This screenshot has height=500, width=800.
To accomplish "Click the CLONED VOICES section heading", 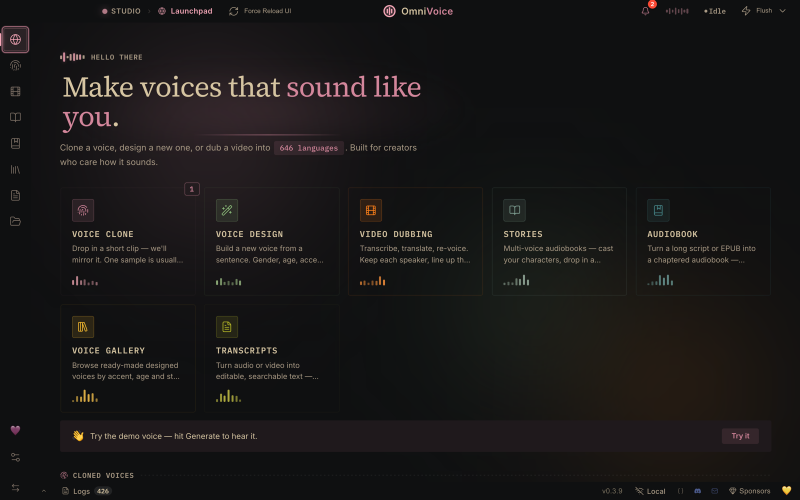I will [103, 476].
